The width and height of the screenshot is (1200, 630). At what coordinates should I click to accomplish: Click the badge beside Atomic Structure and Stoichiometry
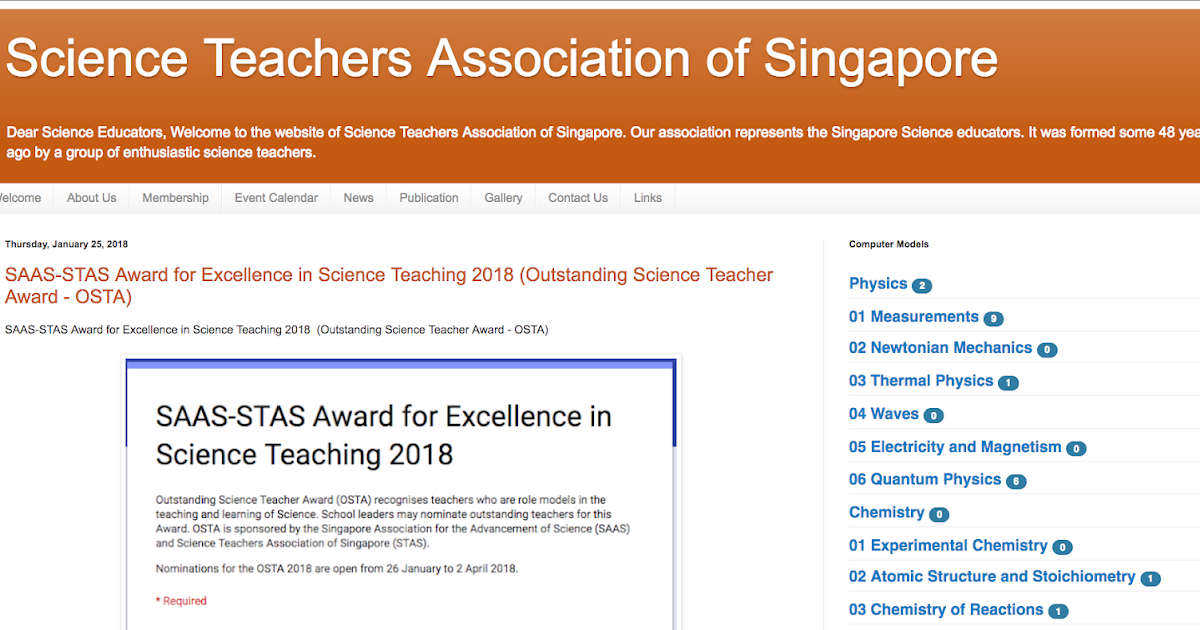point(1150,578)
